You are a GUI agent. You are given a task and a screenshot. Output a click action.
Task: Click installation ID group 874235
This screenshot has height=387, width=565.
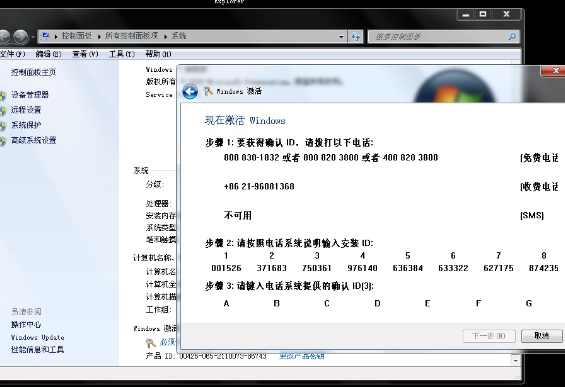(x=544, y=268)
